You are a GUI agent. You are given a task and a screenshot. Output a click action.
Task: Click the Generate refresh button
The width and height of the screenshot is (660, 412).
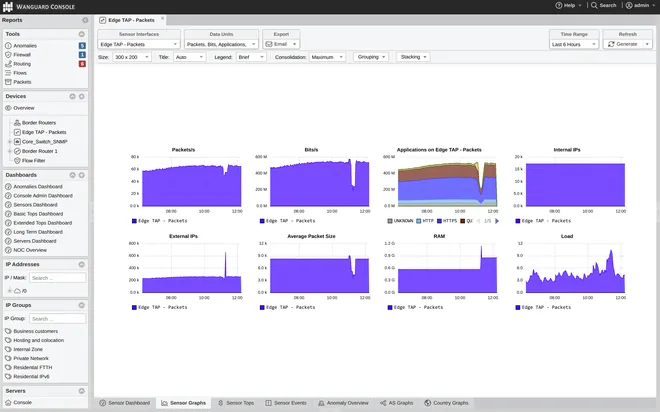pyautogui.click(x=623, y=44)
